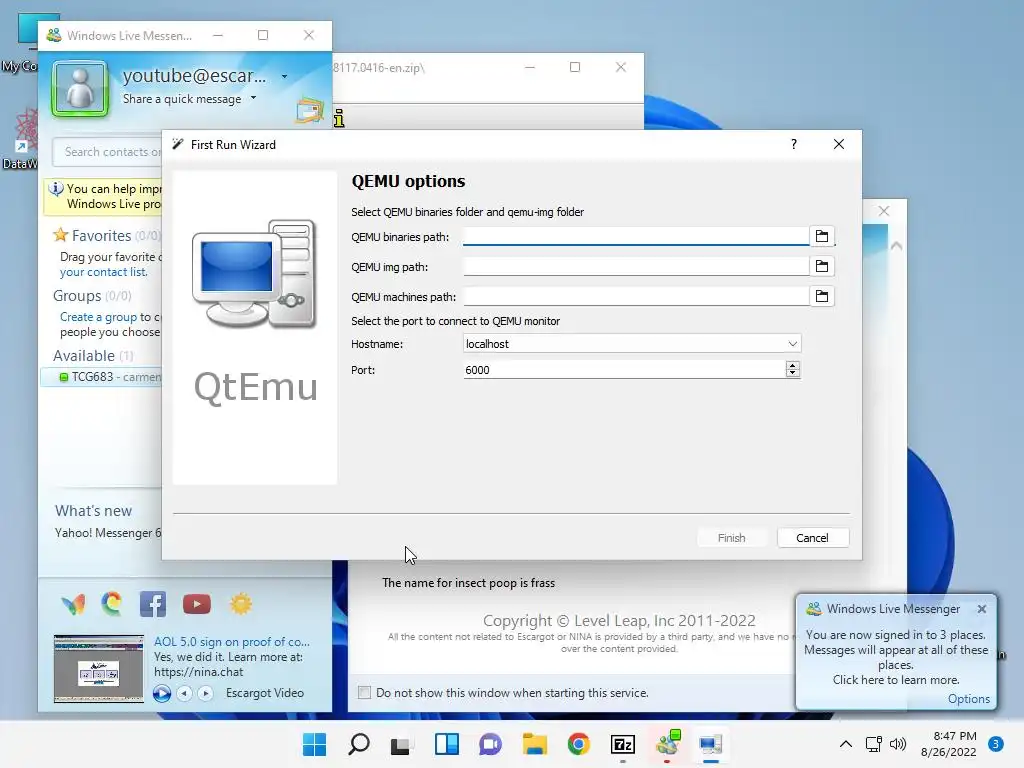Open the Facebook icon in Messenger

tap(153, 604)
